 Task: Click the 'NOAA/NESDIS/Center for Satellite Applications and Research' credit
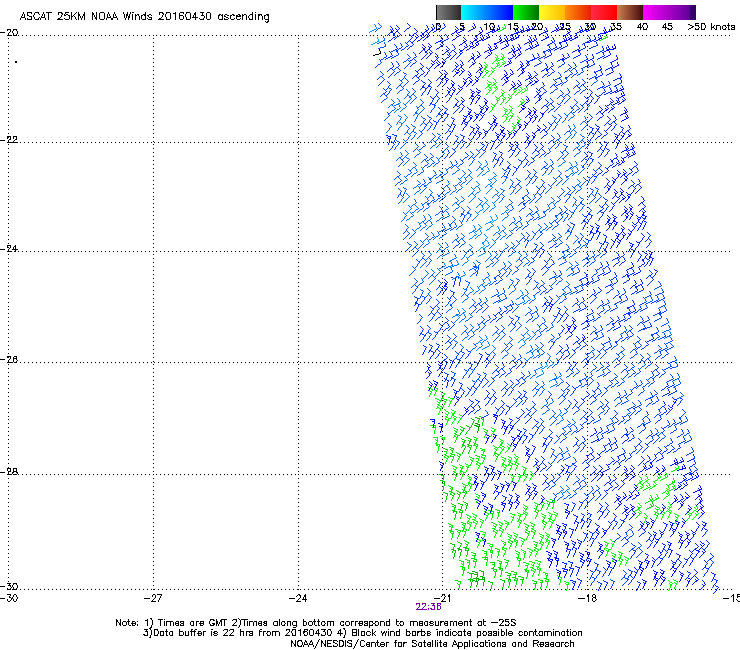(432, 644)
